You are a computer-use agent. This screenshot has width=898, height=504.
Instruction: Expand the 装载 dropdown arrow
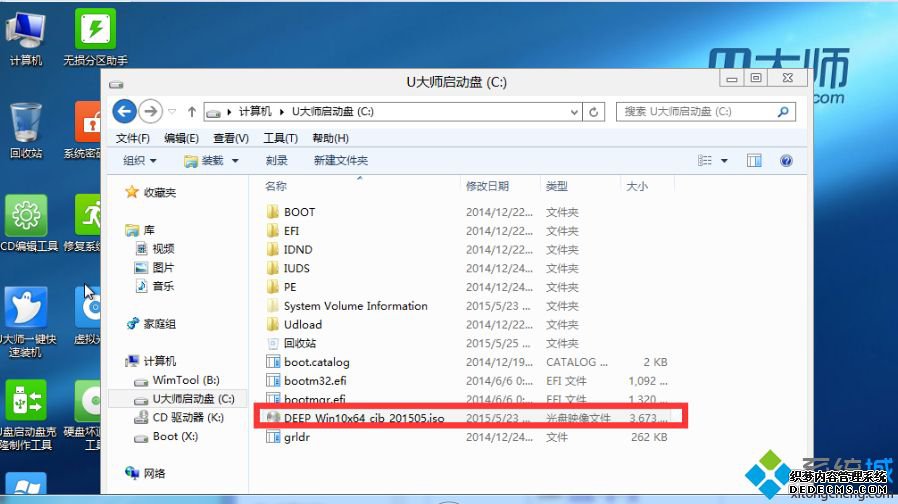pos(235,161)
